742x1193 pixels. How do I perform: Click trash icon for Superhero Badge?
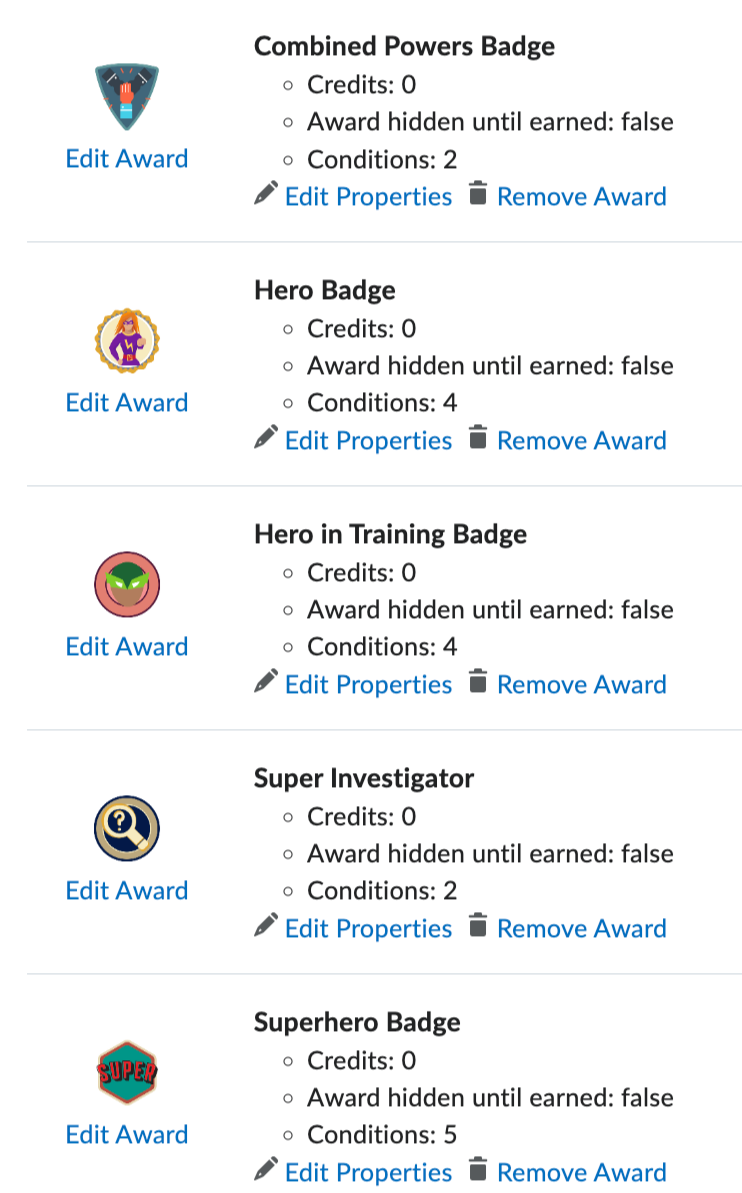click(x=478, y=1168)
